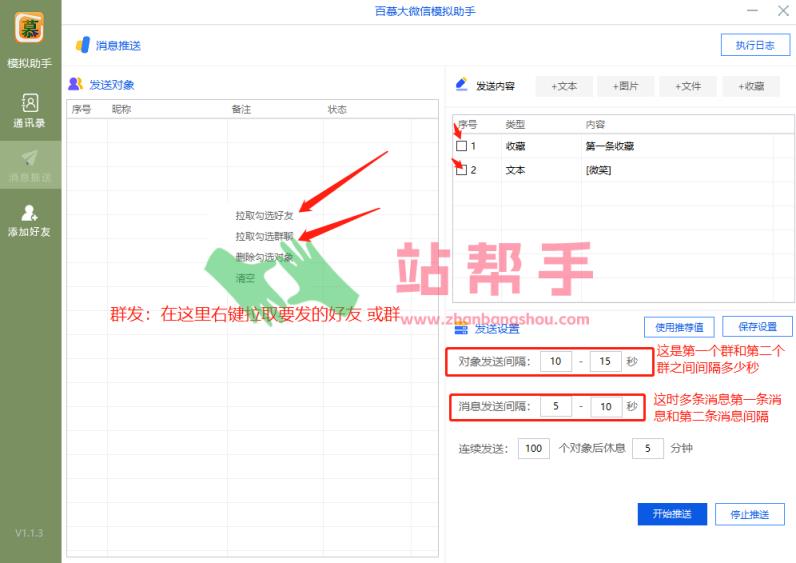Tick the checkbox for row 1 收藏

(x=461, y=146)
